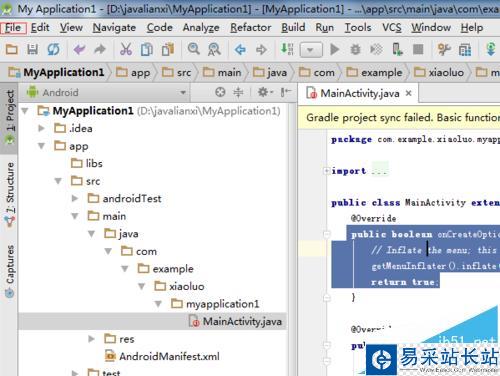Click the Undo arrow icon

click(79, 49)
